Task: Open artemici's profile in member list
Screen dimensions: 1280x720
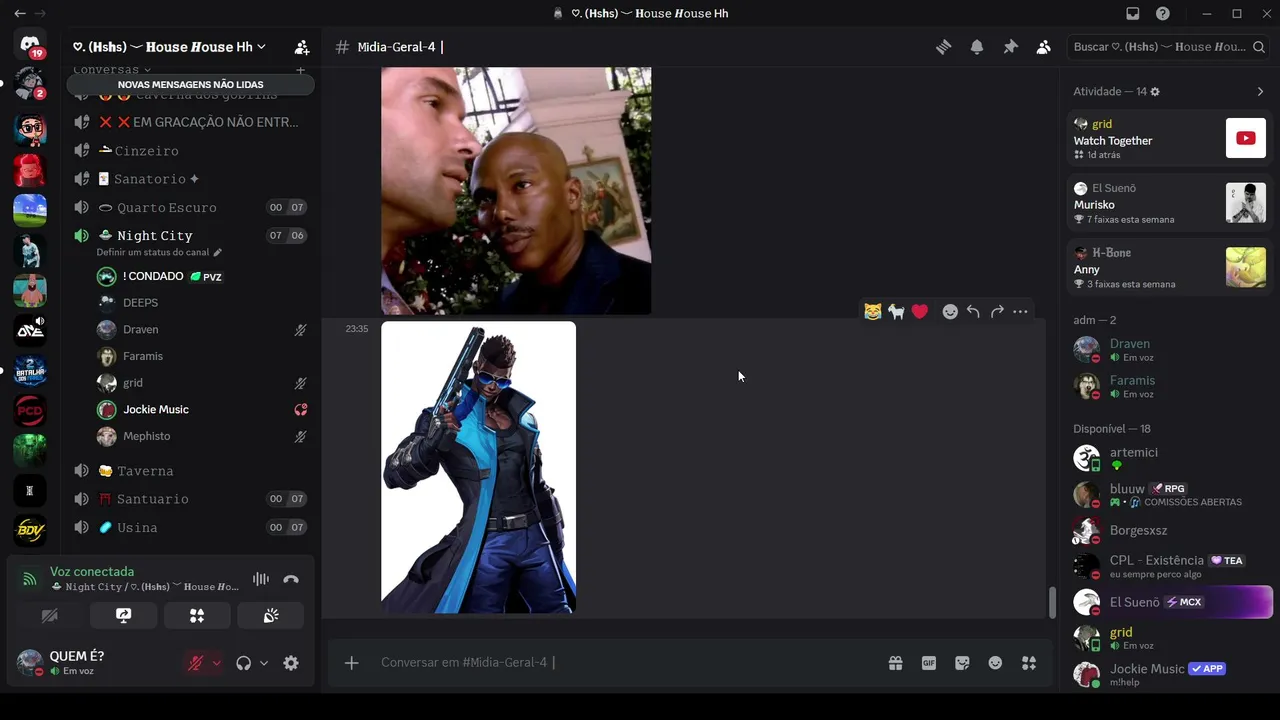Action: point(1169,458)
